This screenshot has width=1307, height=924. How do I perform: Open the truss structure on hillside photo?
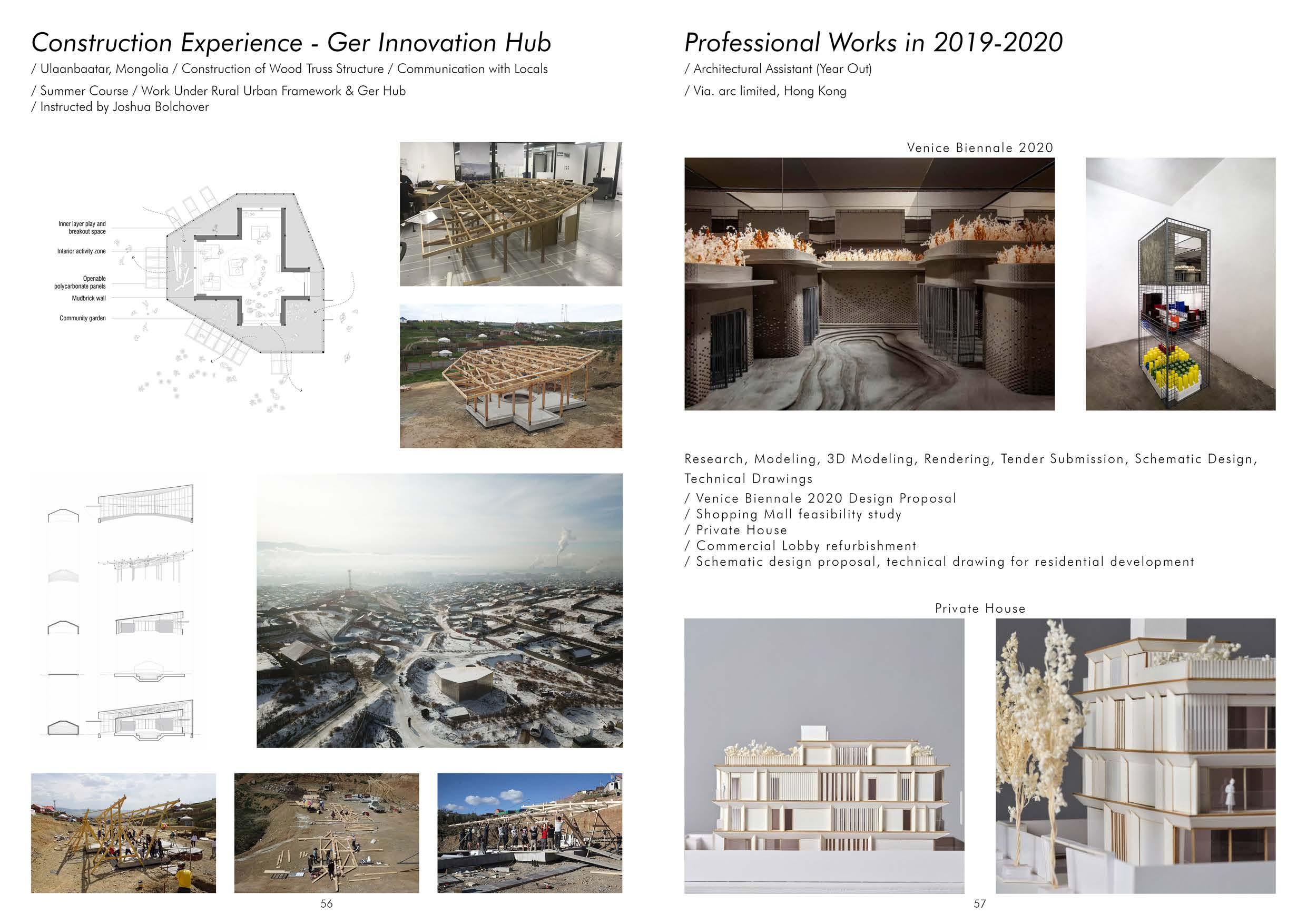click(x=510, y=376)
